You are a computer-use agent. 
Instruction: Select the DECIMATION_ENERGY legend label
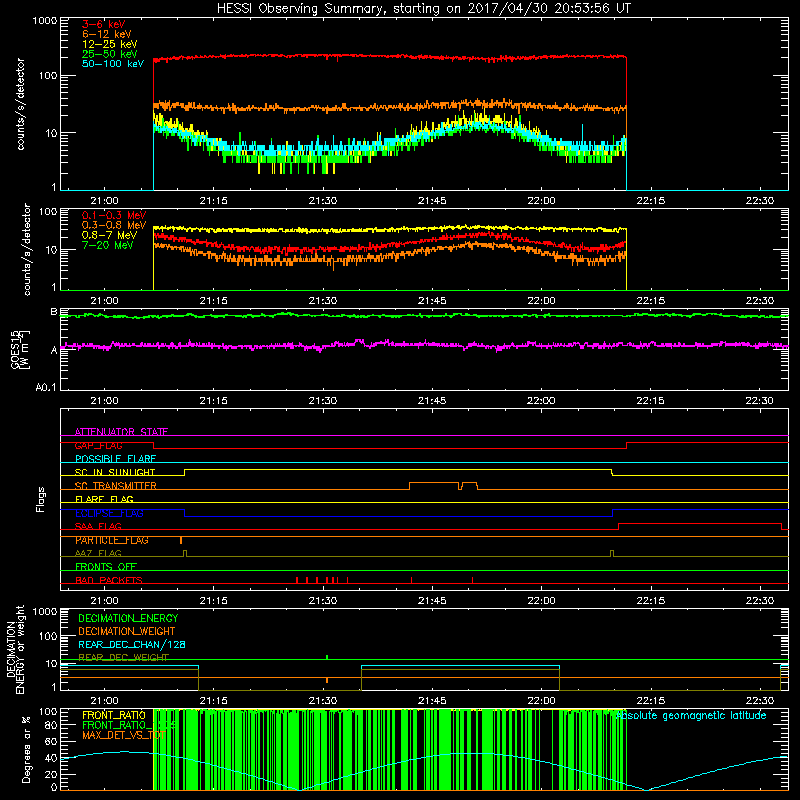pos(128,618)
